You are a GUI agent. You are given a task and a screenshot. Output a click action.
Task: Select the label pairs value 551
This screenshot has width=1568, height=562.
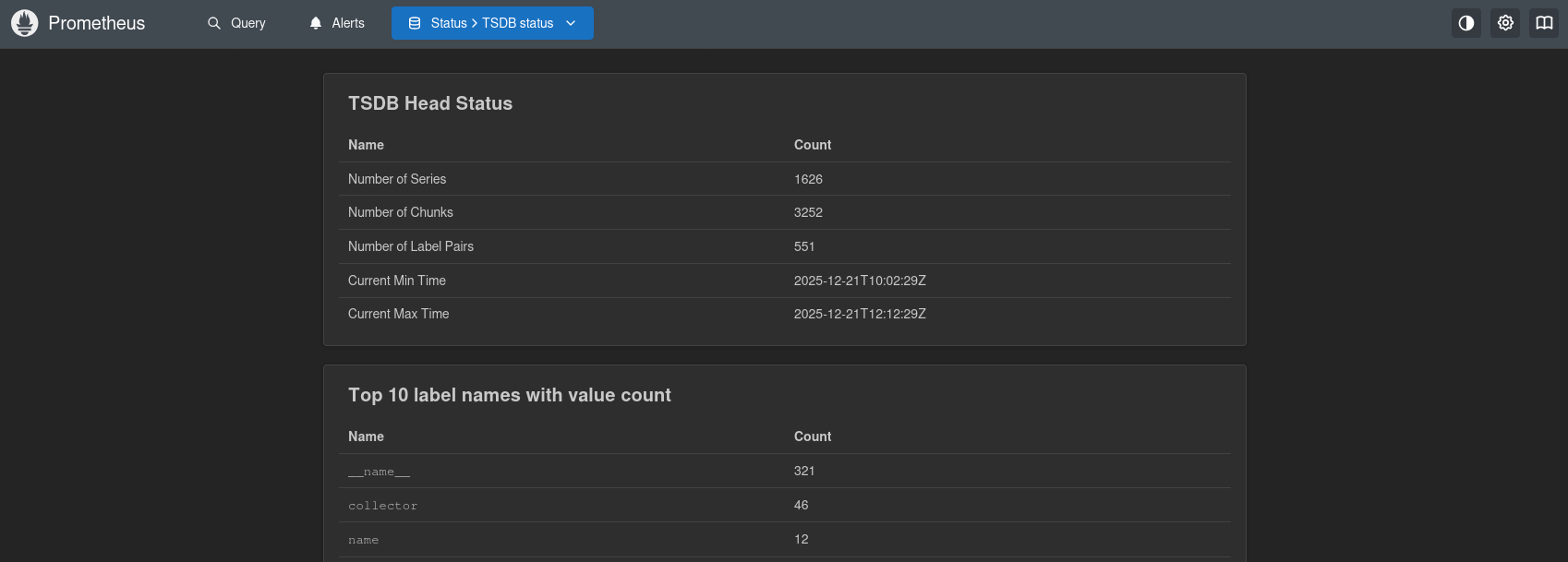point(804,246)
